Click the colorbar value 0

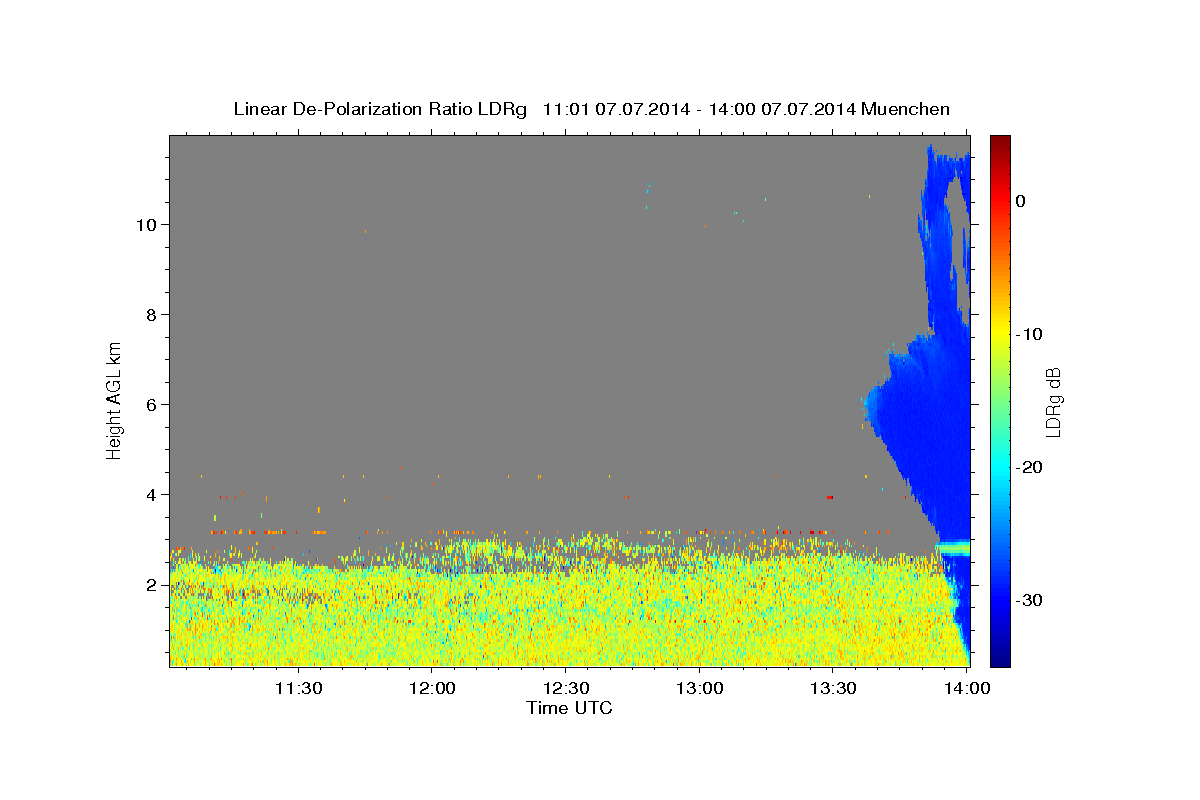coord(1021,201)
